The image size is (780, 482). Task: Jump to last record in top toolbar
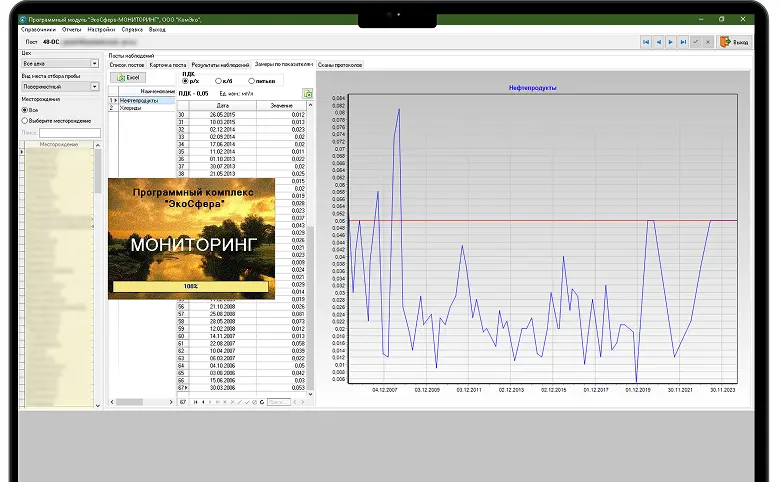[683, 42]
